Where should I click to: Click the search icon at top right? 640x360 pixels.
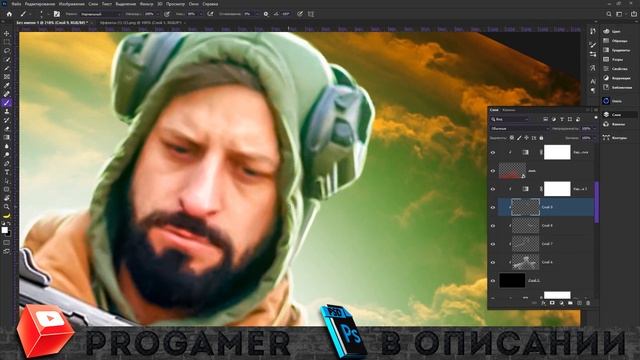[x=609, y=14]
